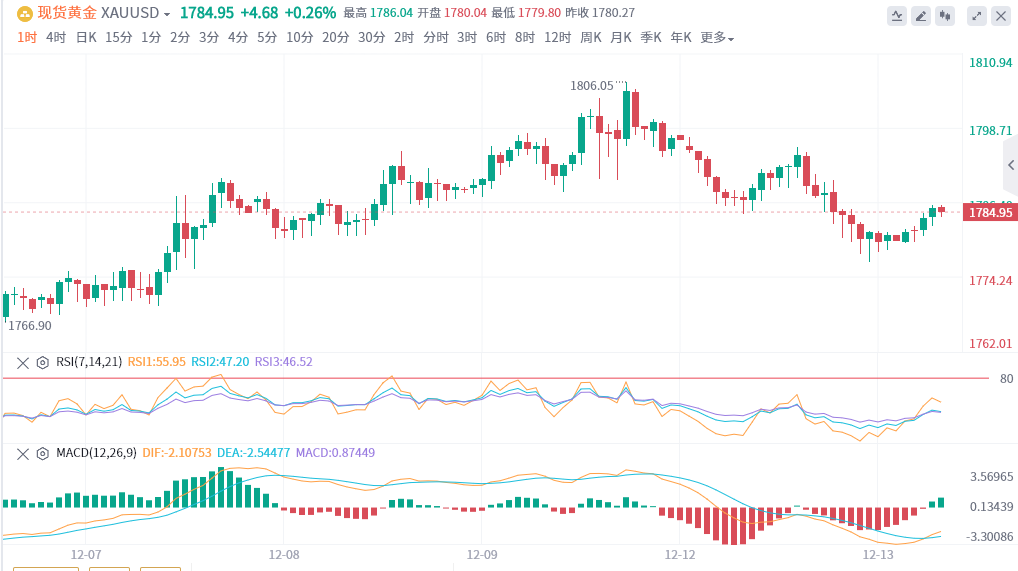Switch to the 10分 timeframe
The height and width of the screenshot is (571, 1018).
(x=299, y=38)
